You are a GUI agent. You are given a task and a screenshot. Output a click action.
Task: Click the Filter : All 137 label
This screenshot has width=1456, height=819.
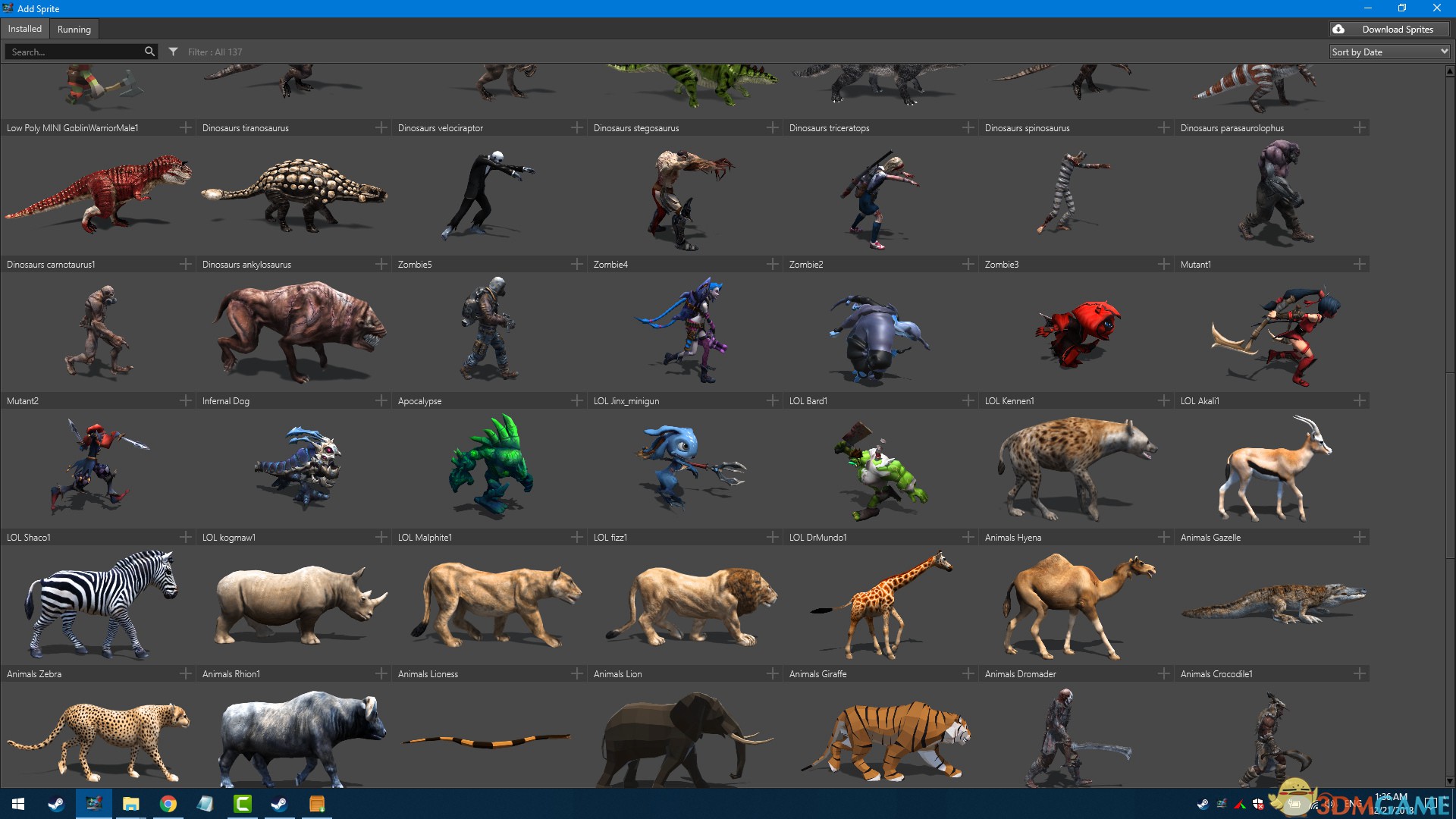point(215,52)
